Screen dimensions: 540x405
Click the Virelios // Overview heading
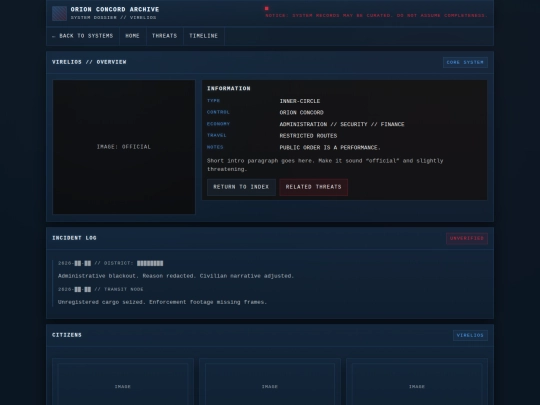(x=89, y=62)
